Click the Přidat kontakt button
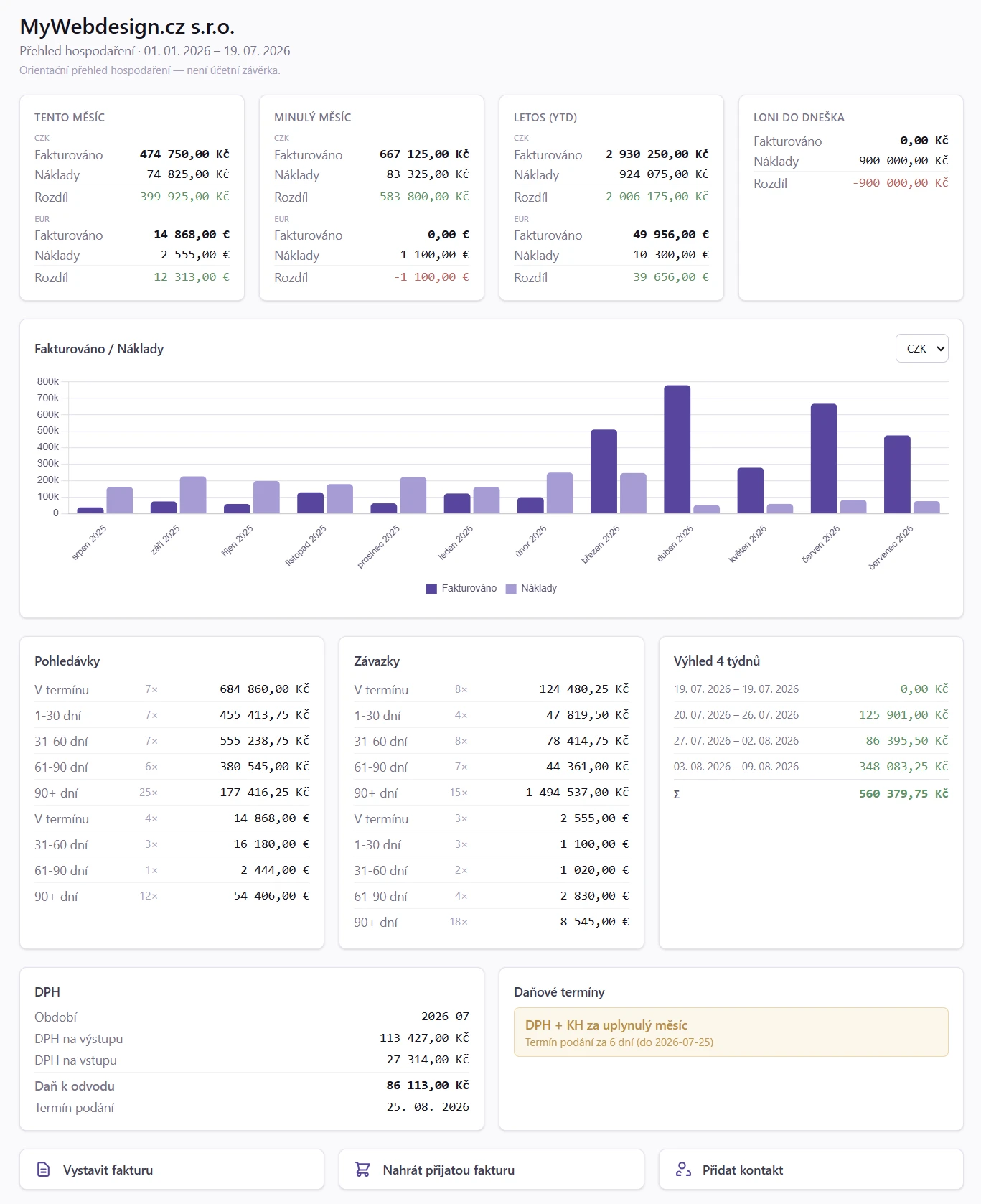 811,1170
